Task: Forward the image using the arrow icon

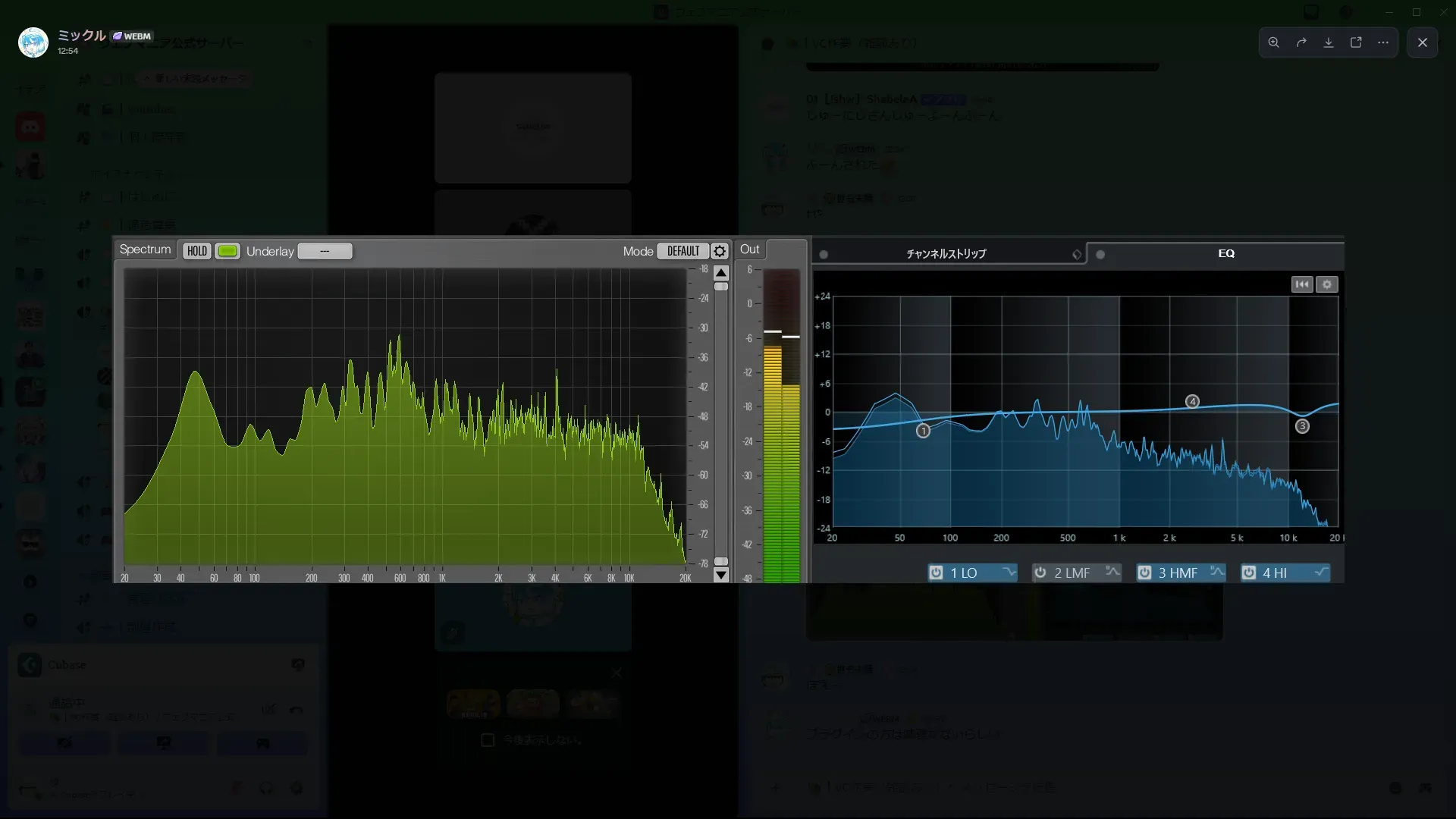Action: [1301, 42]
